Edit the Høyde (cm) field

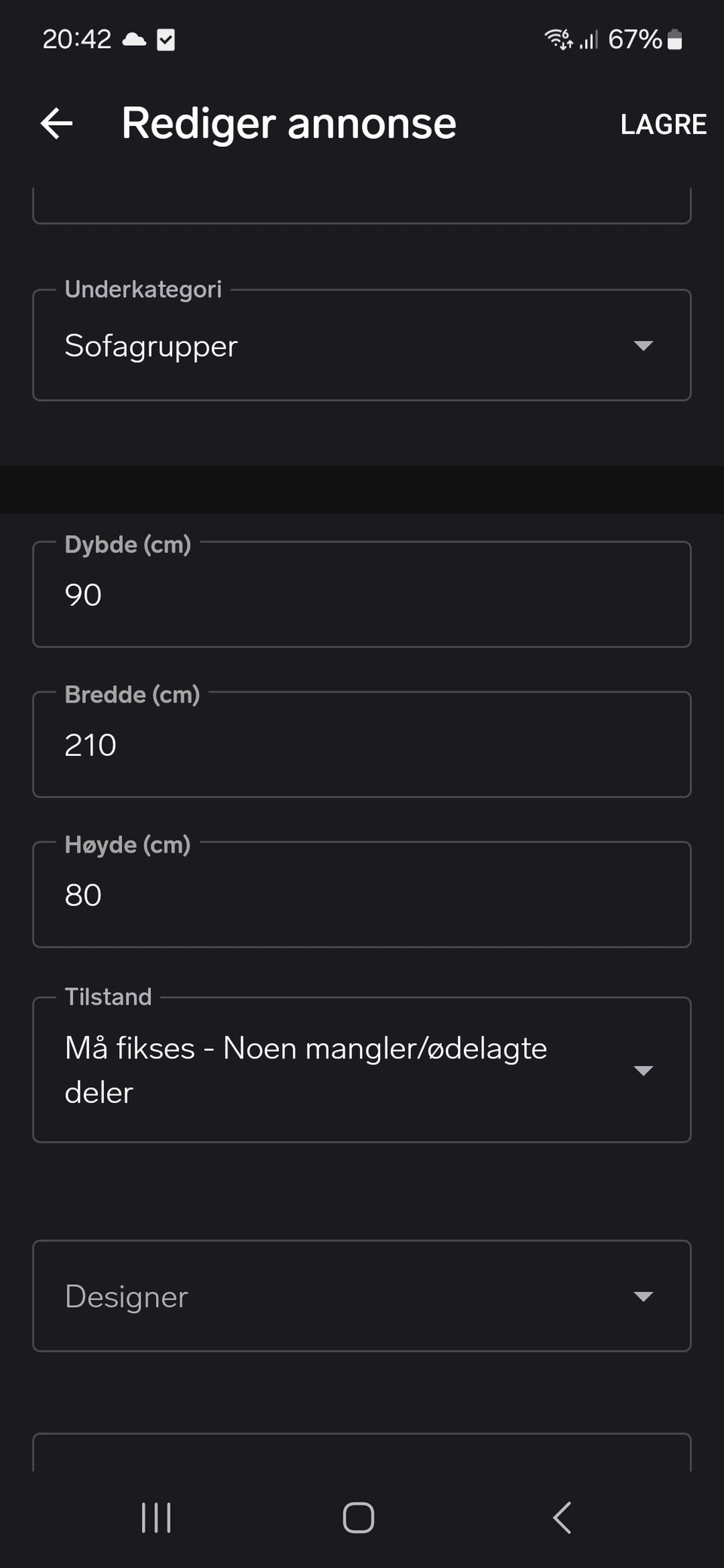361,895
